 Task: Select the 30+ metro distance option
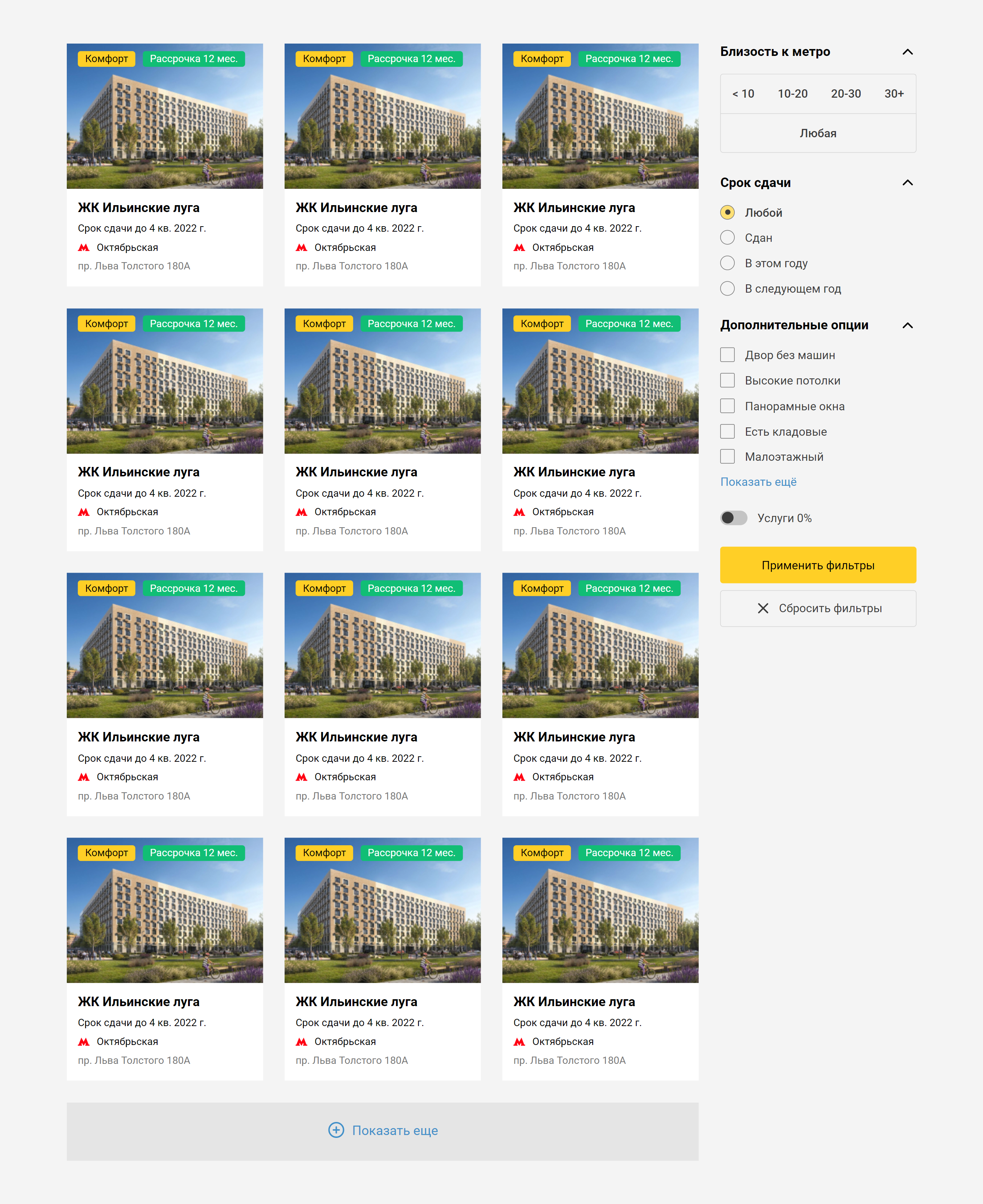(894, 94)
